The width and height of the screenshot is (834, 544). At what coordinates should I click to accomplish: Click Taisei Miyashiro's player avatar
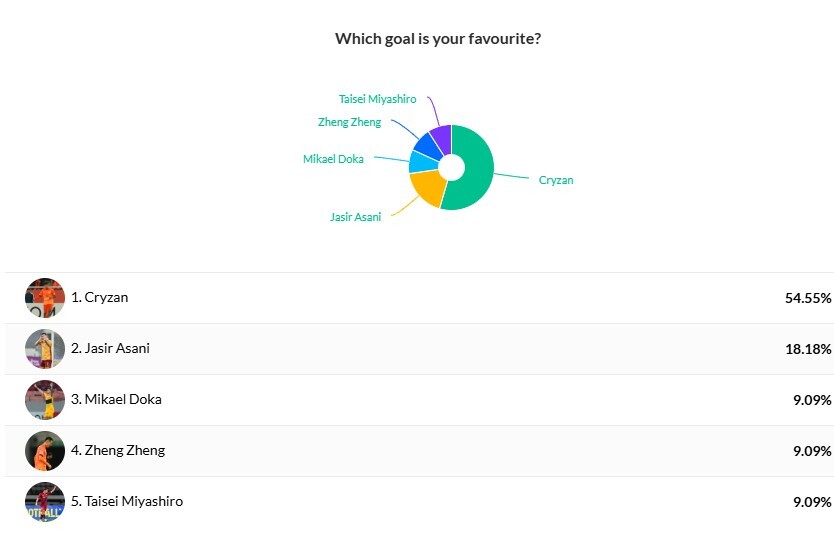pyautogui.click(x=45, y=502)
